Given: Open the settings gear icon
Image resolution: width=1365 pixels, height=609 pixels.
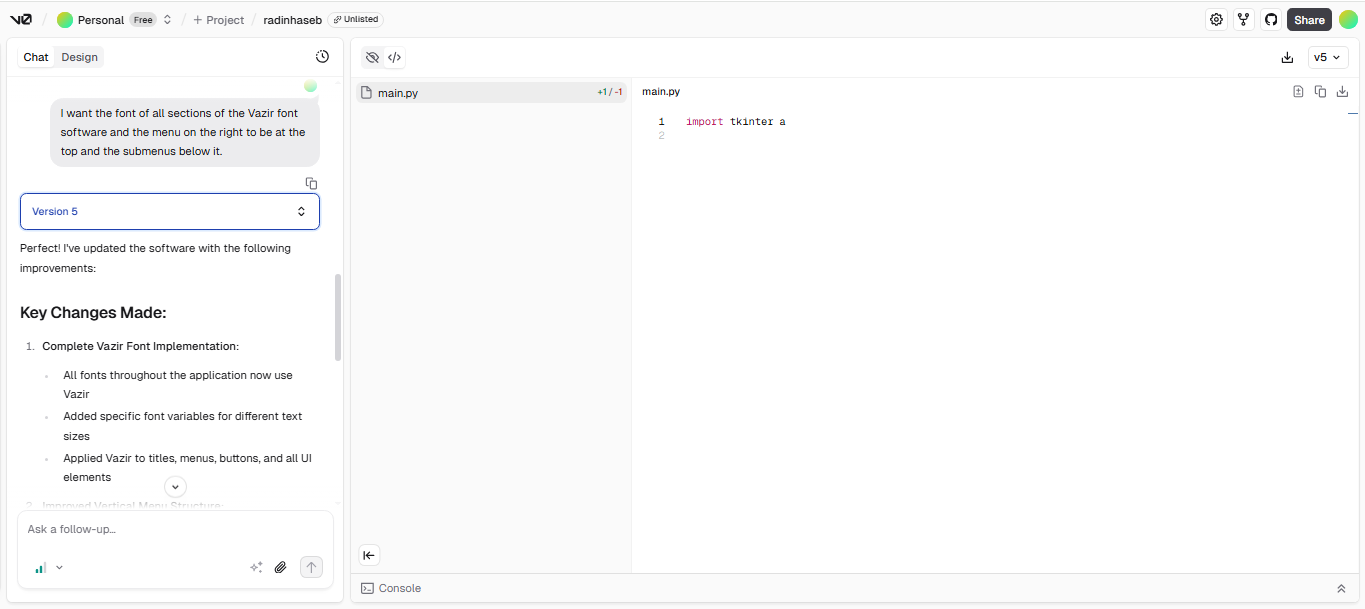Looking at the screenshot, I should point(1216,19).
